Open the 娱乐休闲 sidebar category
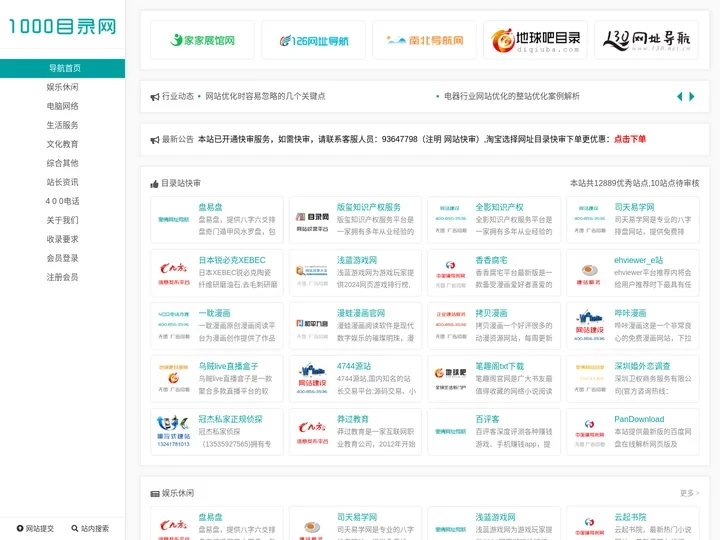The height and width of the screenshot is (540, 720). tap(62, 87)
